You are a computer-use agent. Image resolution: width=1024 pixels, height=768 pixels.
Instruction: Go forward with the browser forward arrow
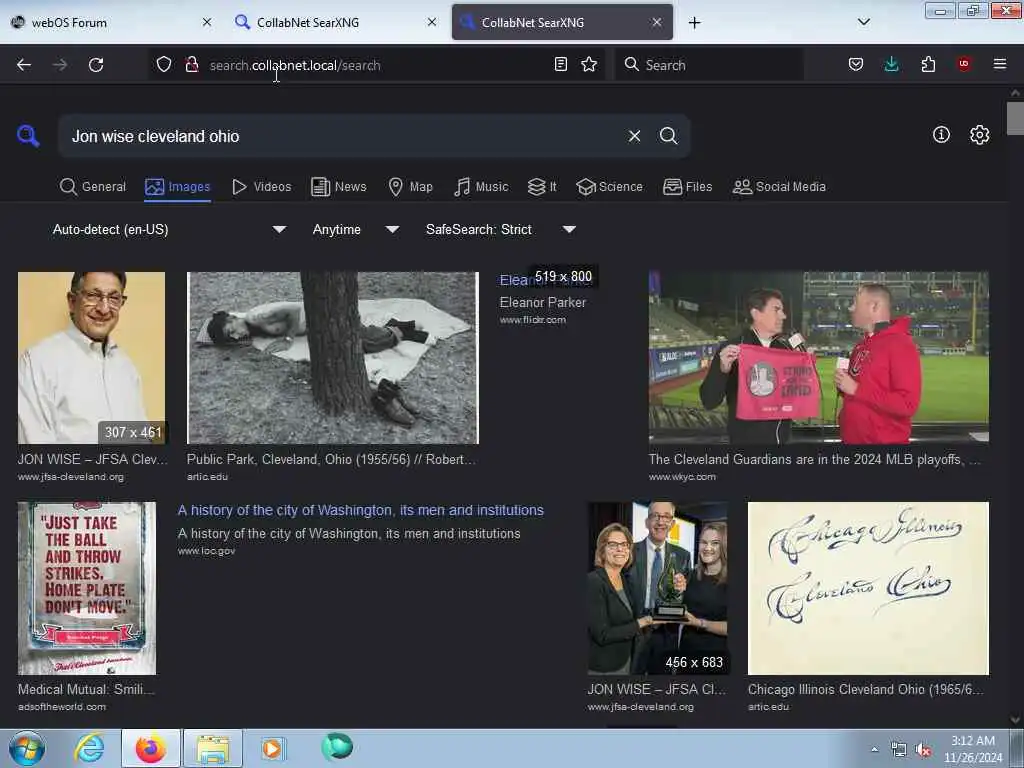click(60, 65)
